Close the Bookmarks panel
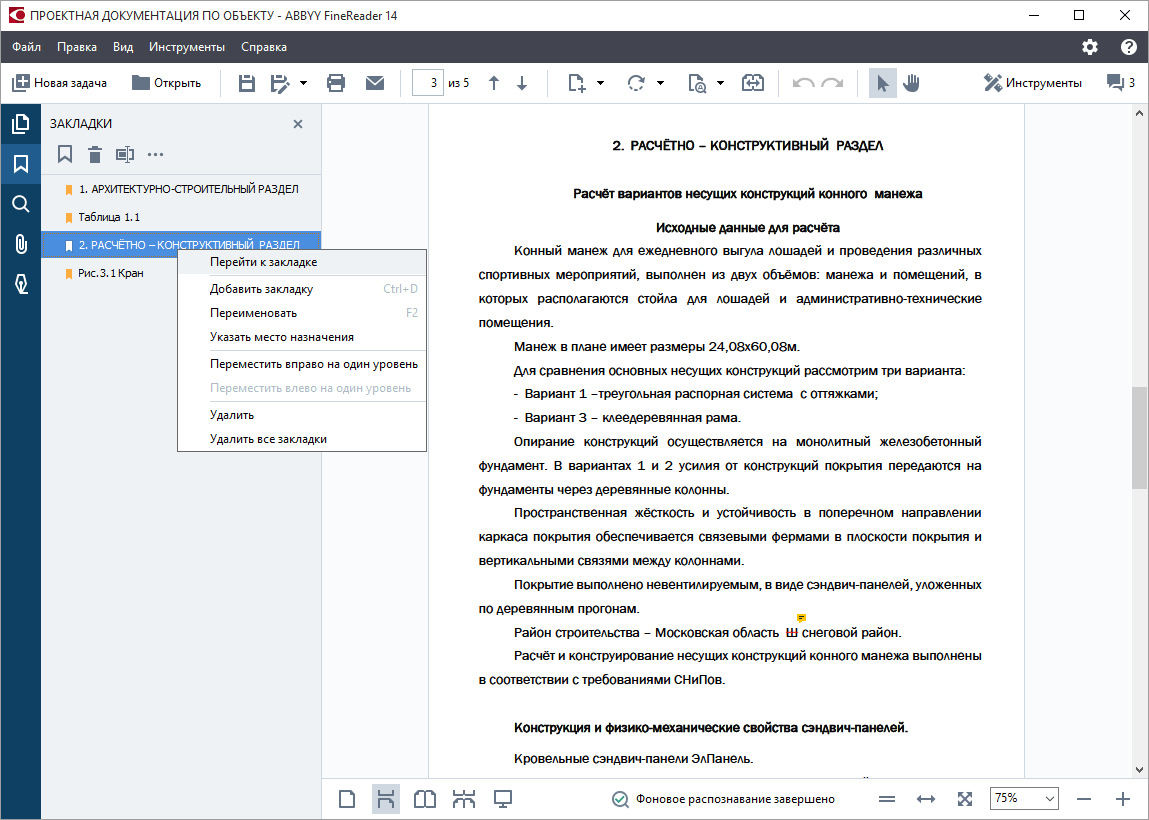This screenshot has width=1149, height=820. (x=298, y=124)
